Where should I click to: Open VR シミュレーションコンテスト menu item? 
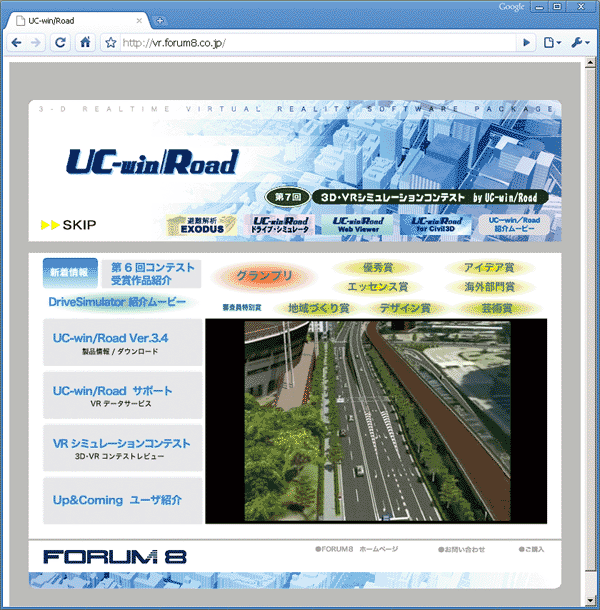[x=123, y=448]
